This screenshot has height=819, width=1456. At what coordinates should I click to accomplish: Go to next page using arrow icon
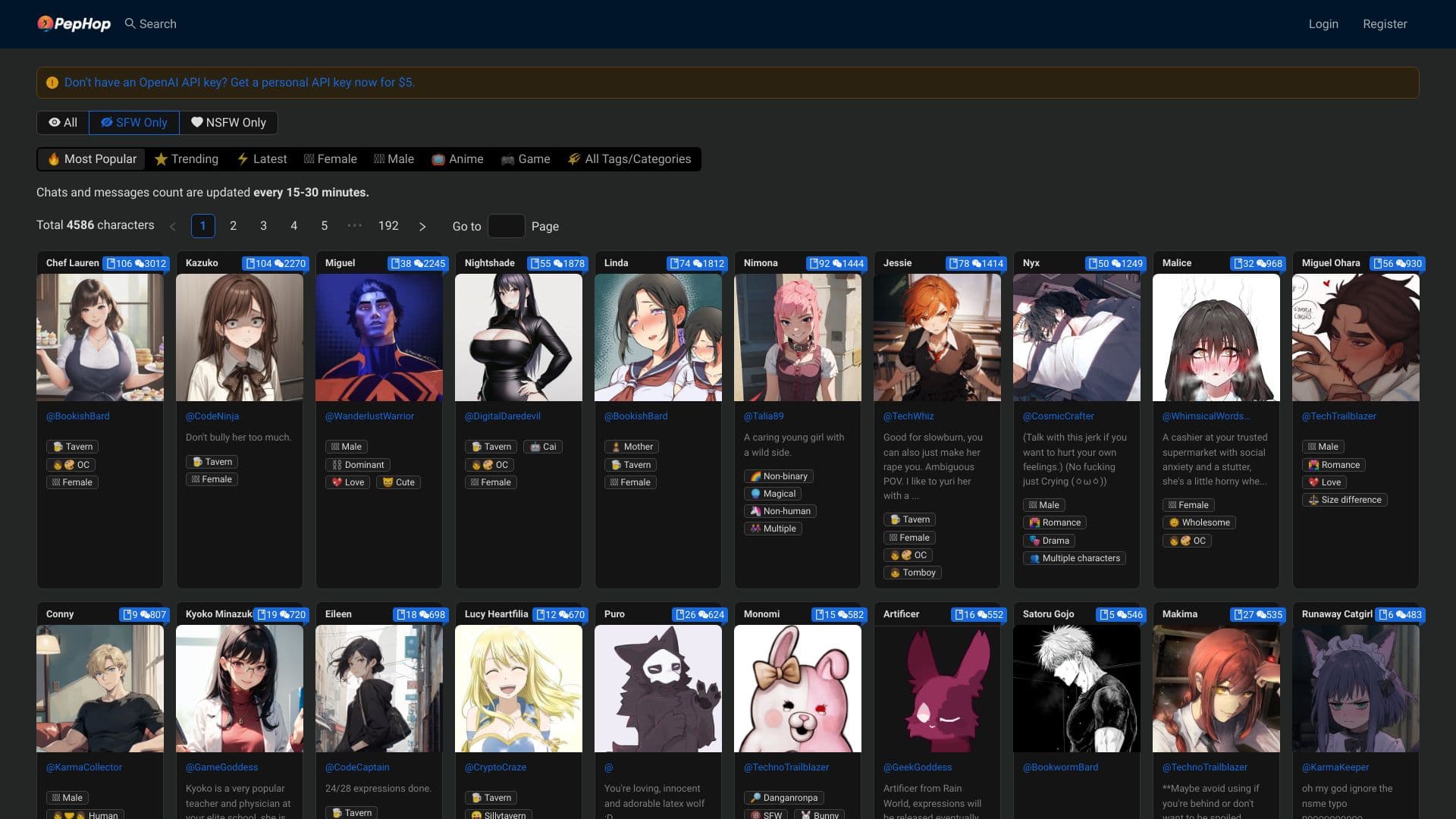point(422,226)
